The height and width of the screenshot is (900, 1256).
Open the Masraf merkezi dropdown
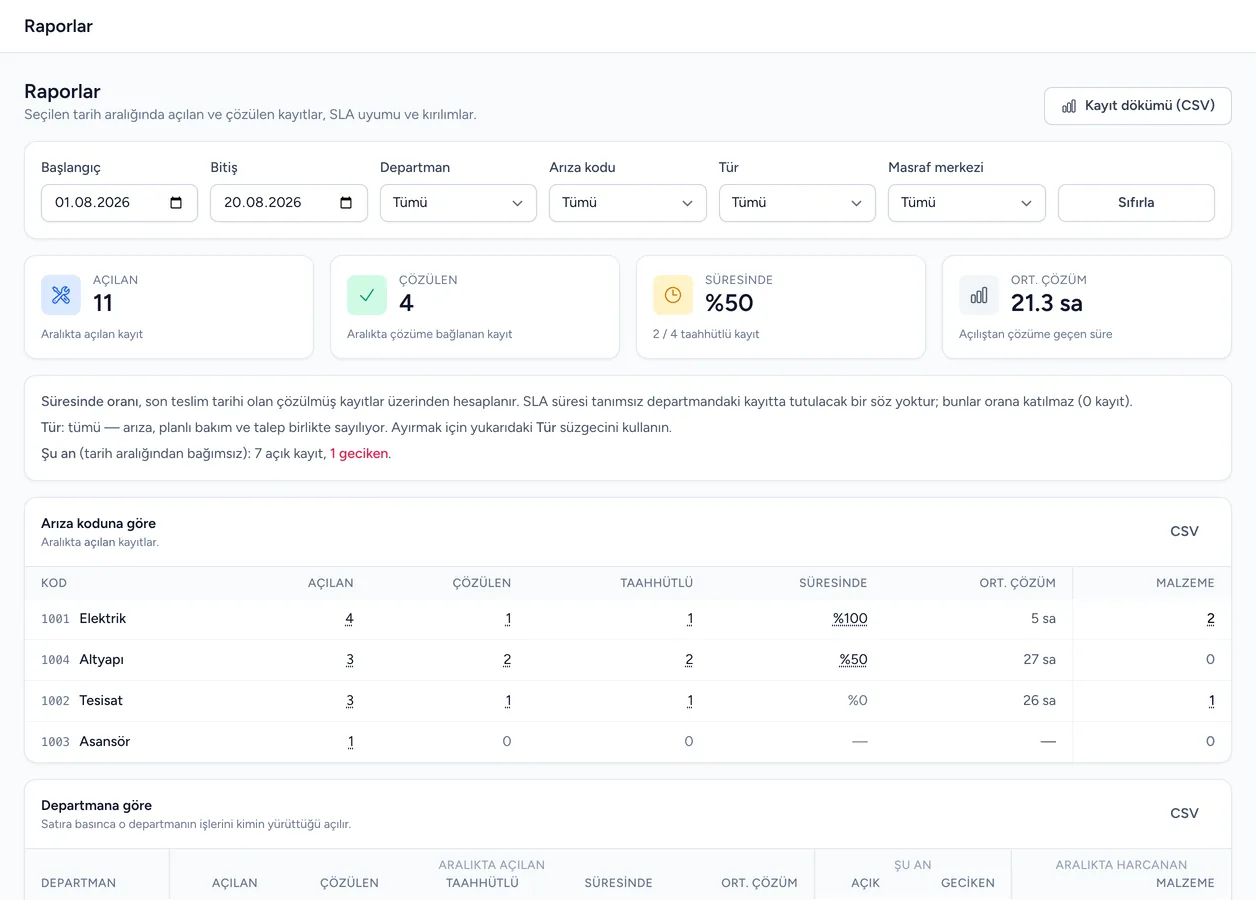pos(966,203)
